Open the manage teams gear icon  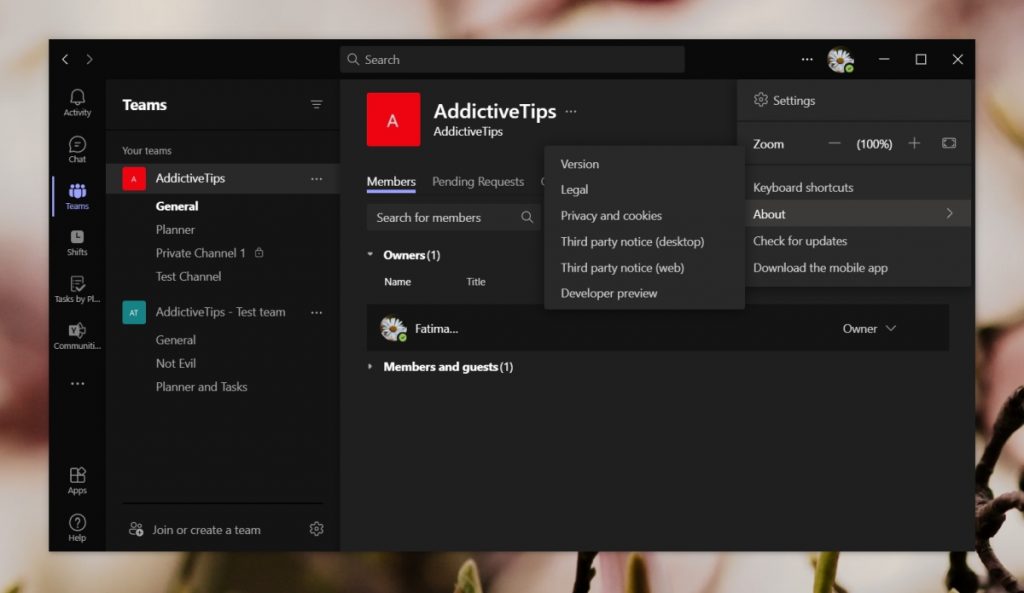point(317,529)
